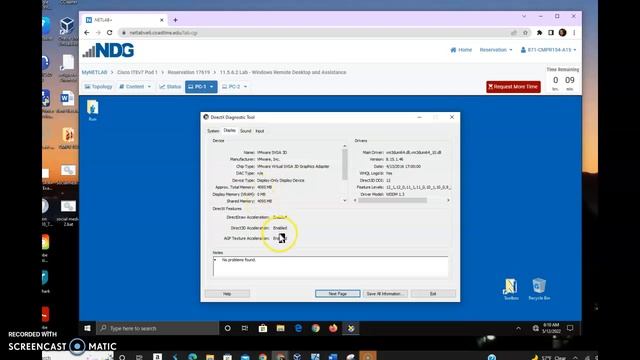The image size is (640, 360).
Task: Click Request More Time button
Action: (x=513, y=87)
